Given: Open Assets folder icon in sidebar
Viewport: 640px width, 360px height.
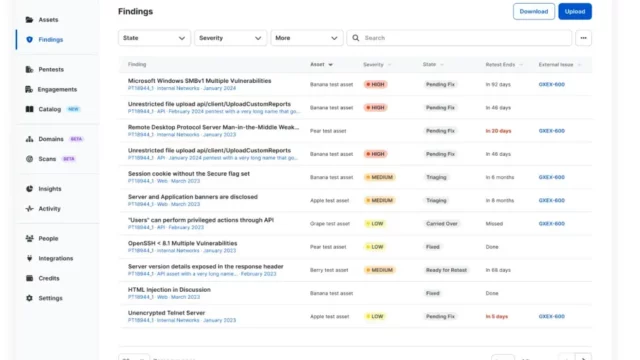Looking at the screenshot, I should click(29, 20).
